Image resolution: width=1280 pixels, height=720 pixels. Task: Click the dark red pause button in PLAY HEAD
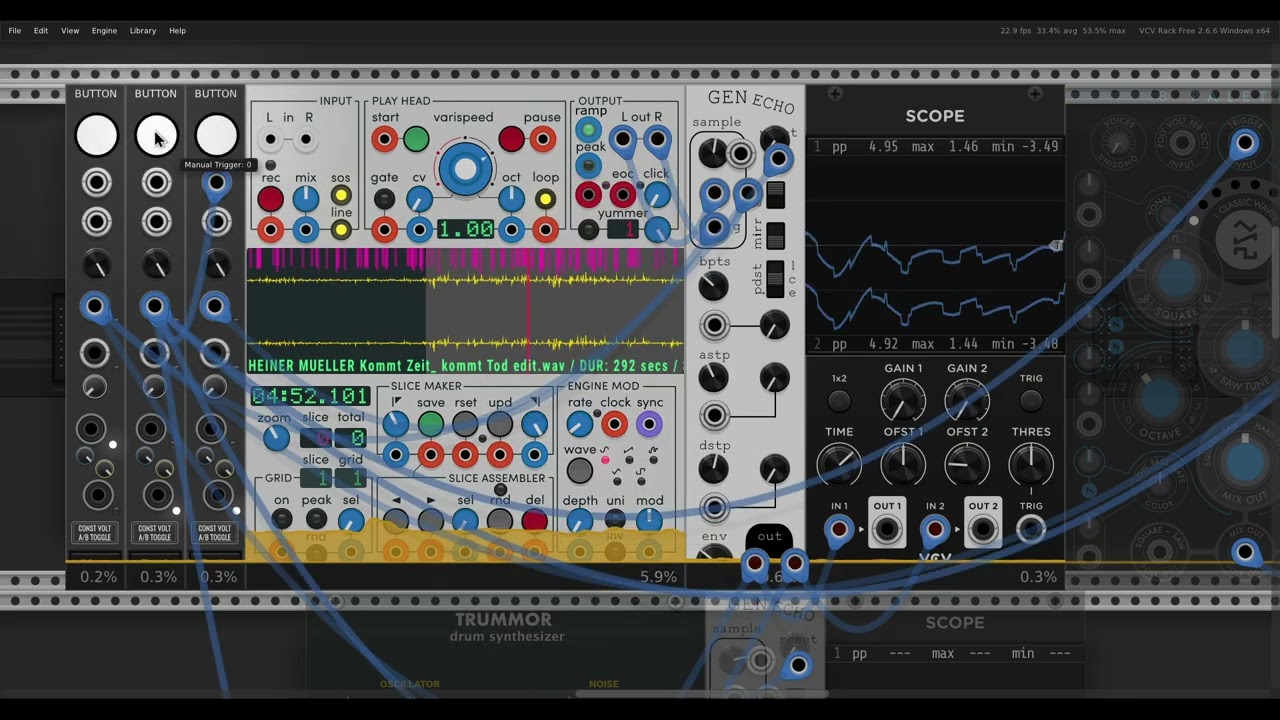pos(511,140)
